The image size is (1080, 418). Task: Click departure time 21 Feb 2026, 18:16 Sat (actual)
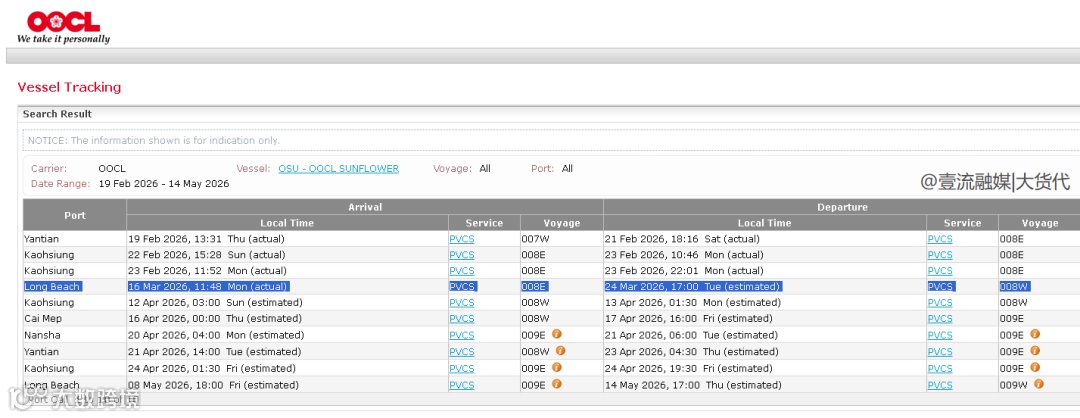point(684,239)
